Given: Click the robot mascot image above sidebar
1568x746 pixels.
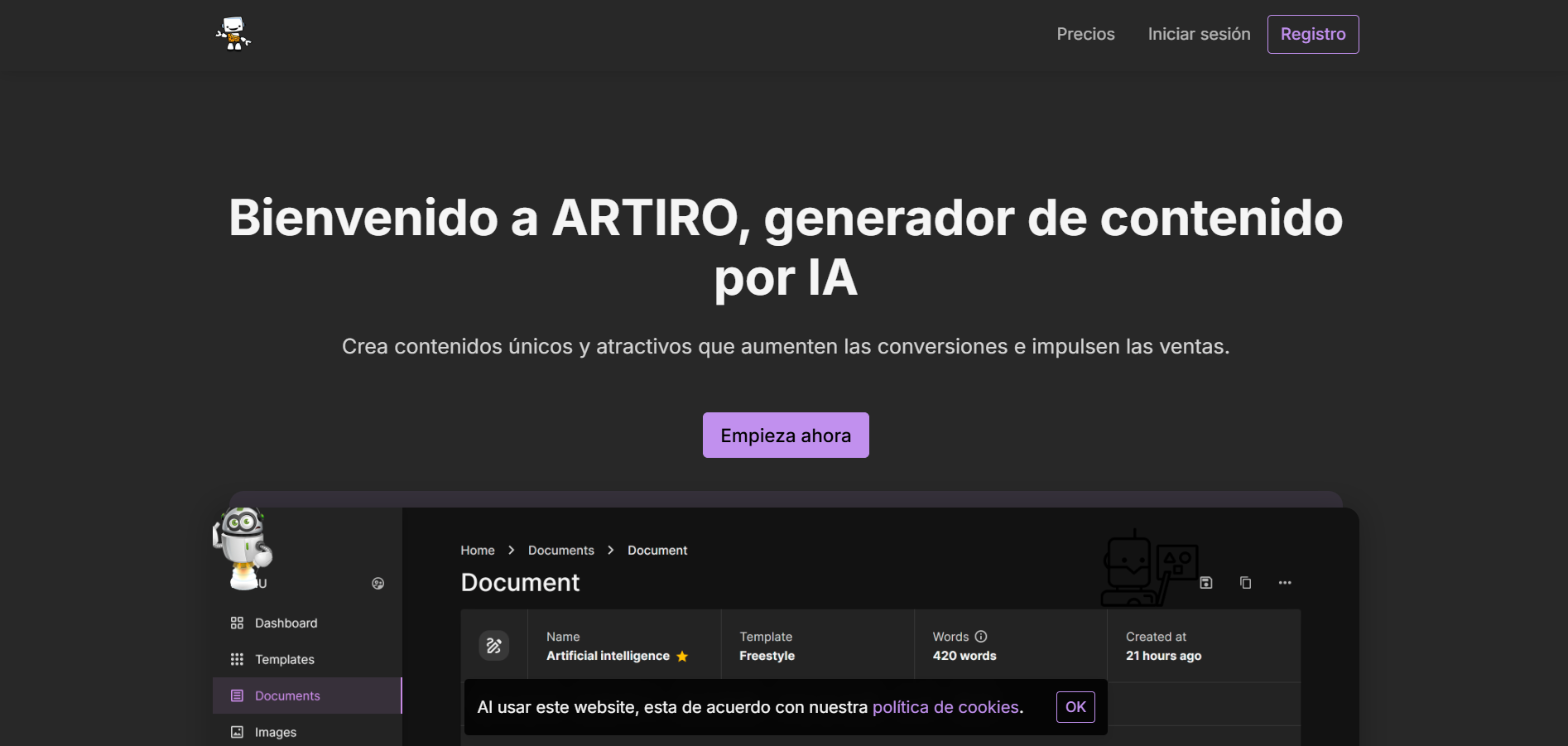Looking at the screenshot, I should pyautogui.click(x=242, y=547).
